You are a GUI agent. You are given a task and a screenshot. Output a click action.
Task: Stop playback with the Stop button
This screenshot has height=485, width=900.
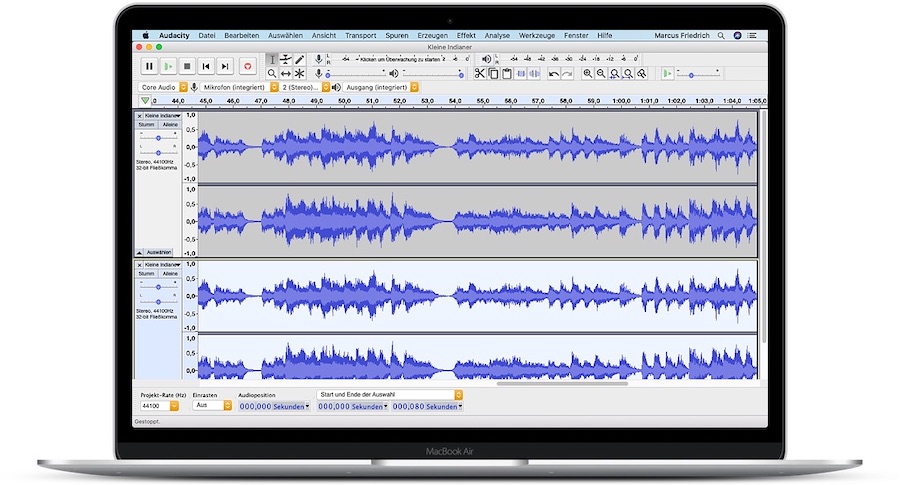[x=187, y=67]
